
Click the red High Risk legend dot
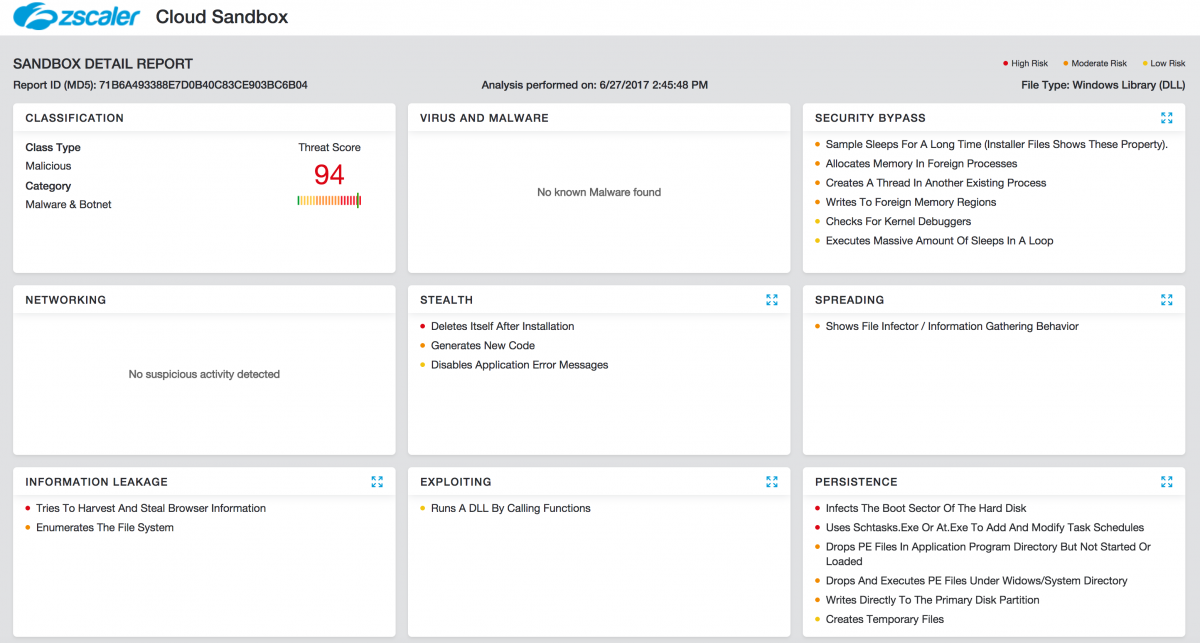[x=1005, y=64]
